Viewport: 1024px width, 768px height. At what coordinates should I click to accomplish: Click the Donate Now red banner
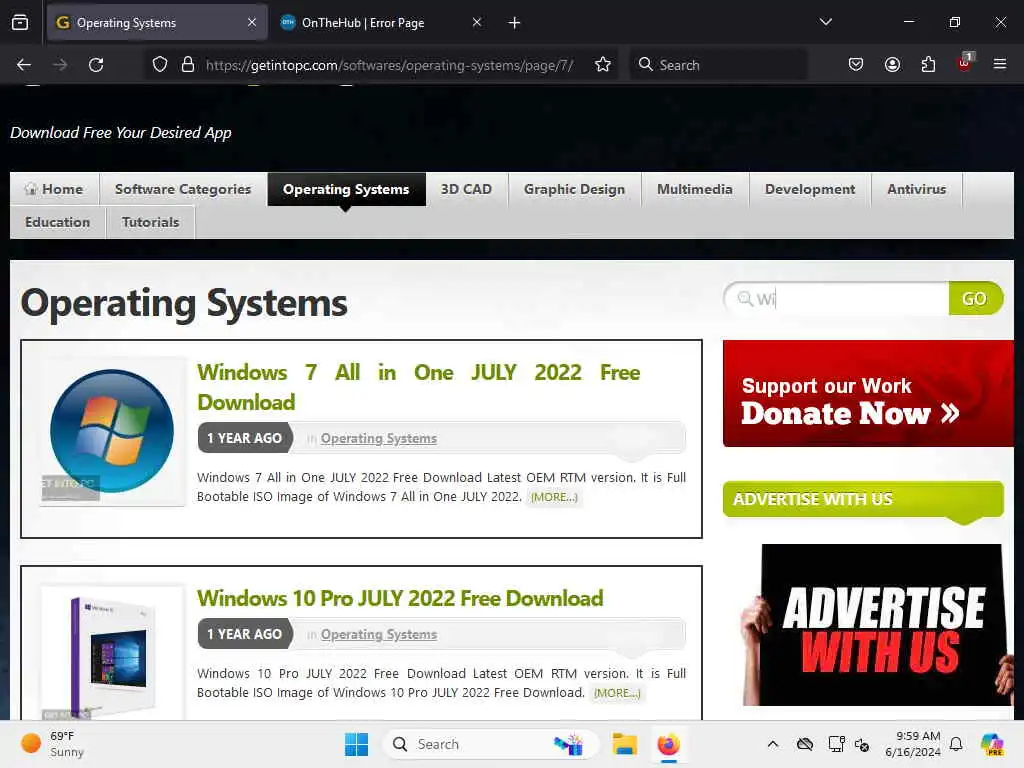coord(868,394)
